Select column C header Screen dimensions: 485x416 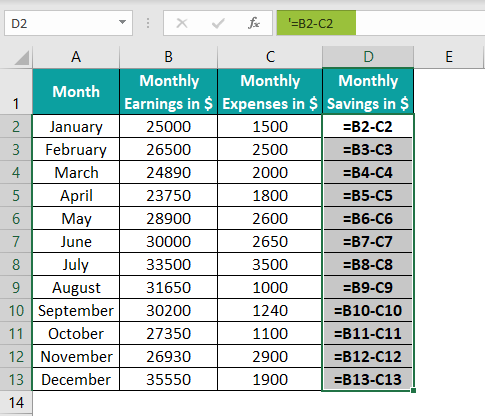click(x=270, y=57)
